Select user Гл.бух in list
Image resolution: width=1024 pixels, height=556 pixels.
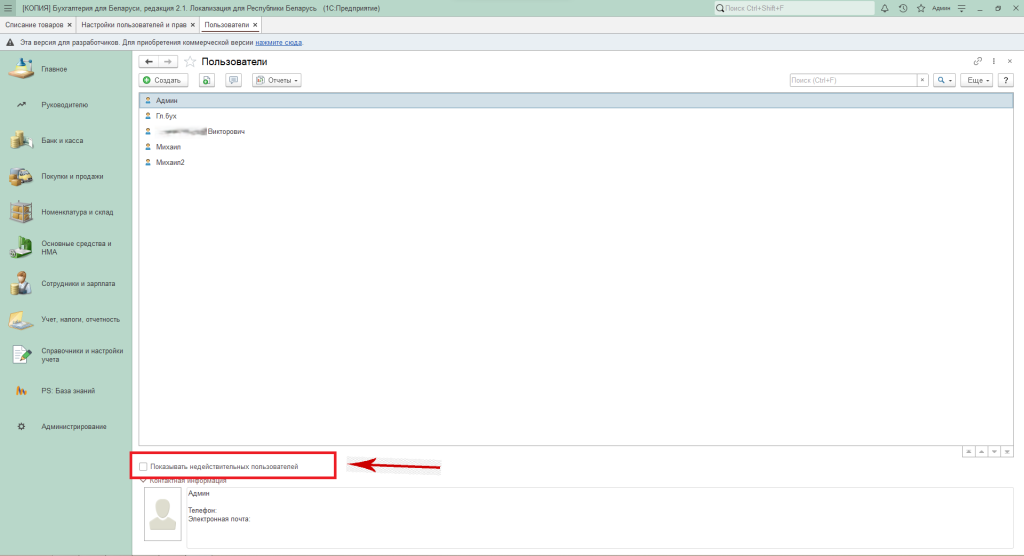[165, 116]
